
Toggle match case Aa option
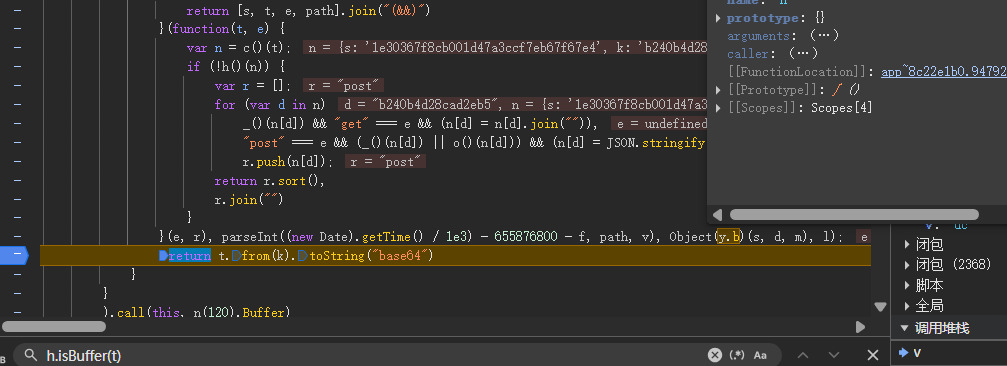point(760,355)
